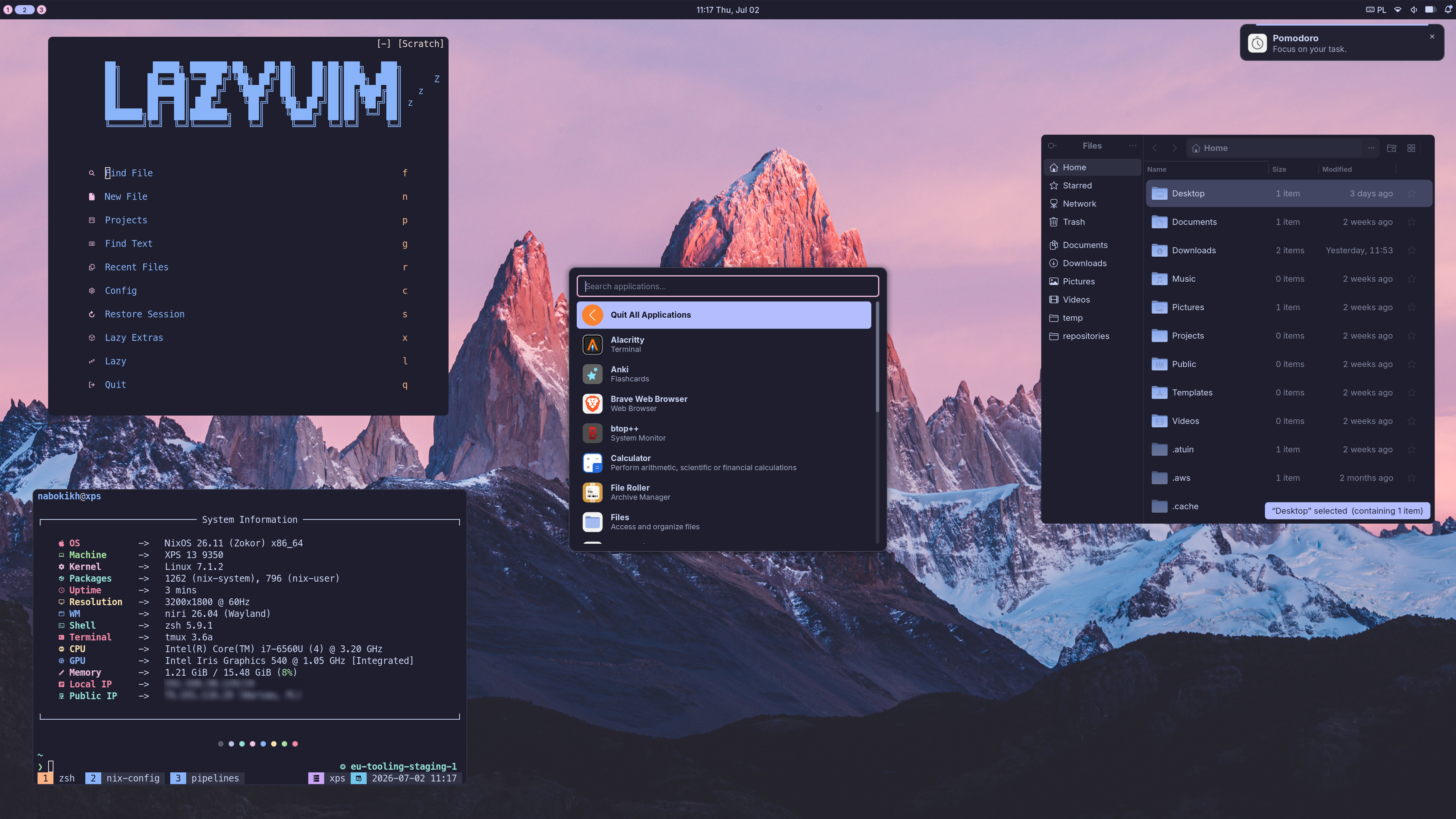1456x819 pixels.
Task: Toggle star on the Downloads folder row
Action: [1412, 250]
